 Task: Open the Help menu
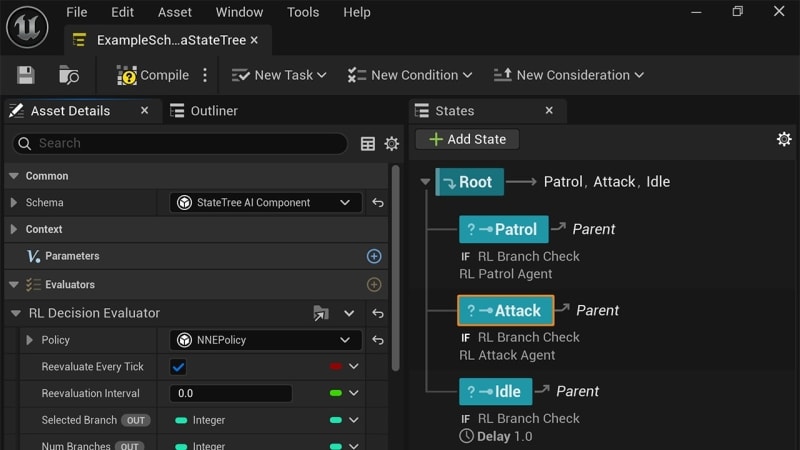(357, 12)
